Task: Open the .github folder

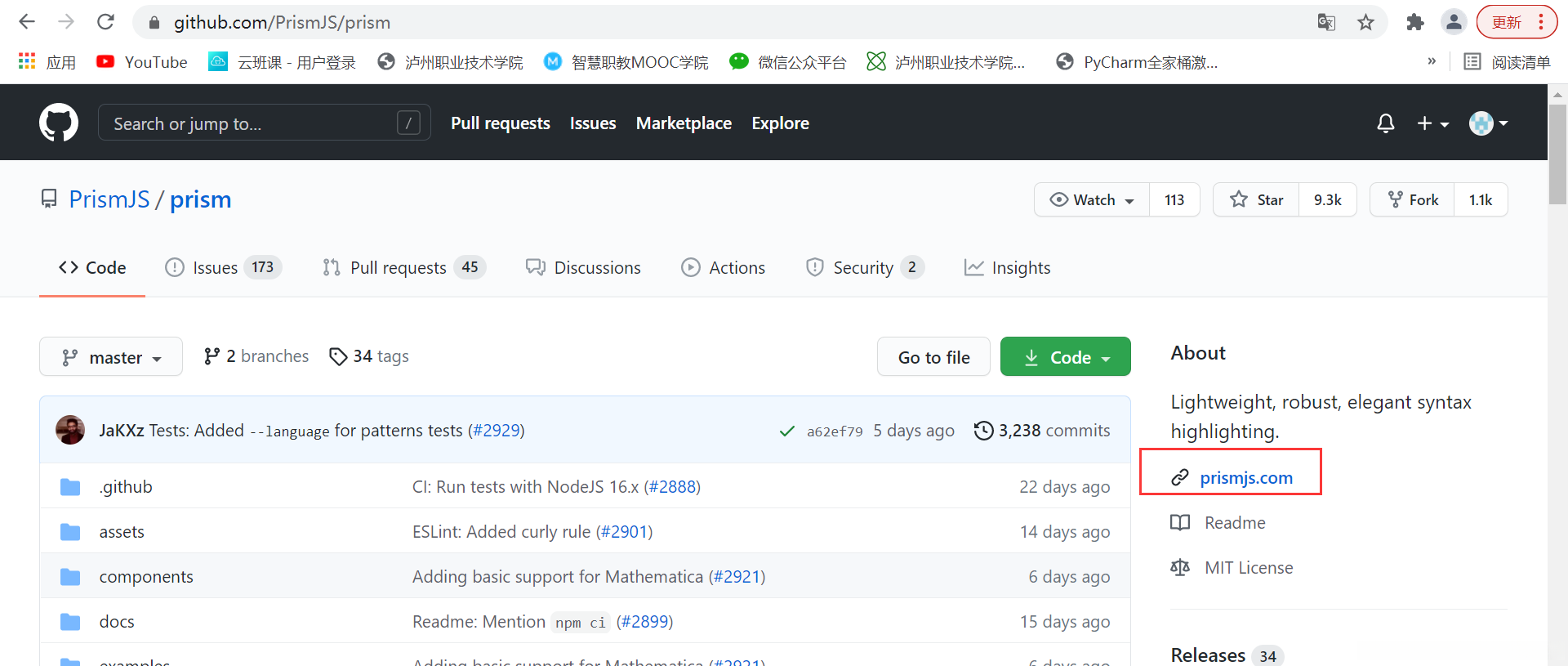Action: (x=126, y=487)
